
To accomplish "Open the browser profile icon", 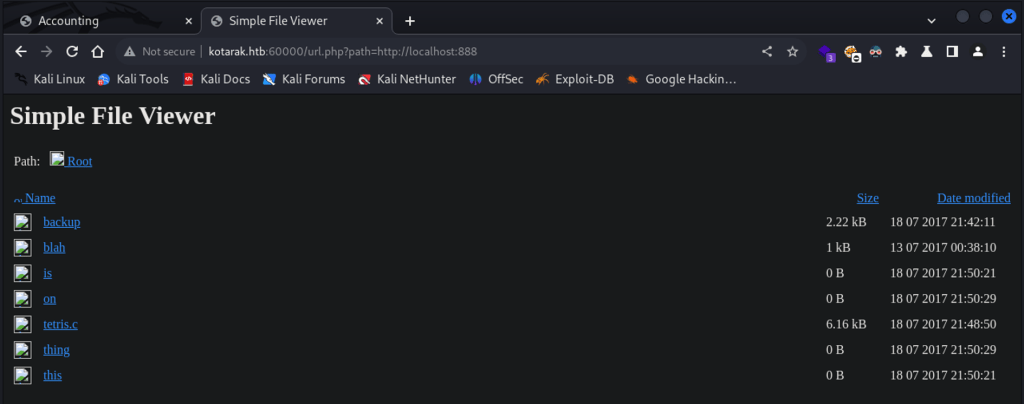I will [977, 51].
